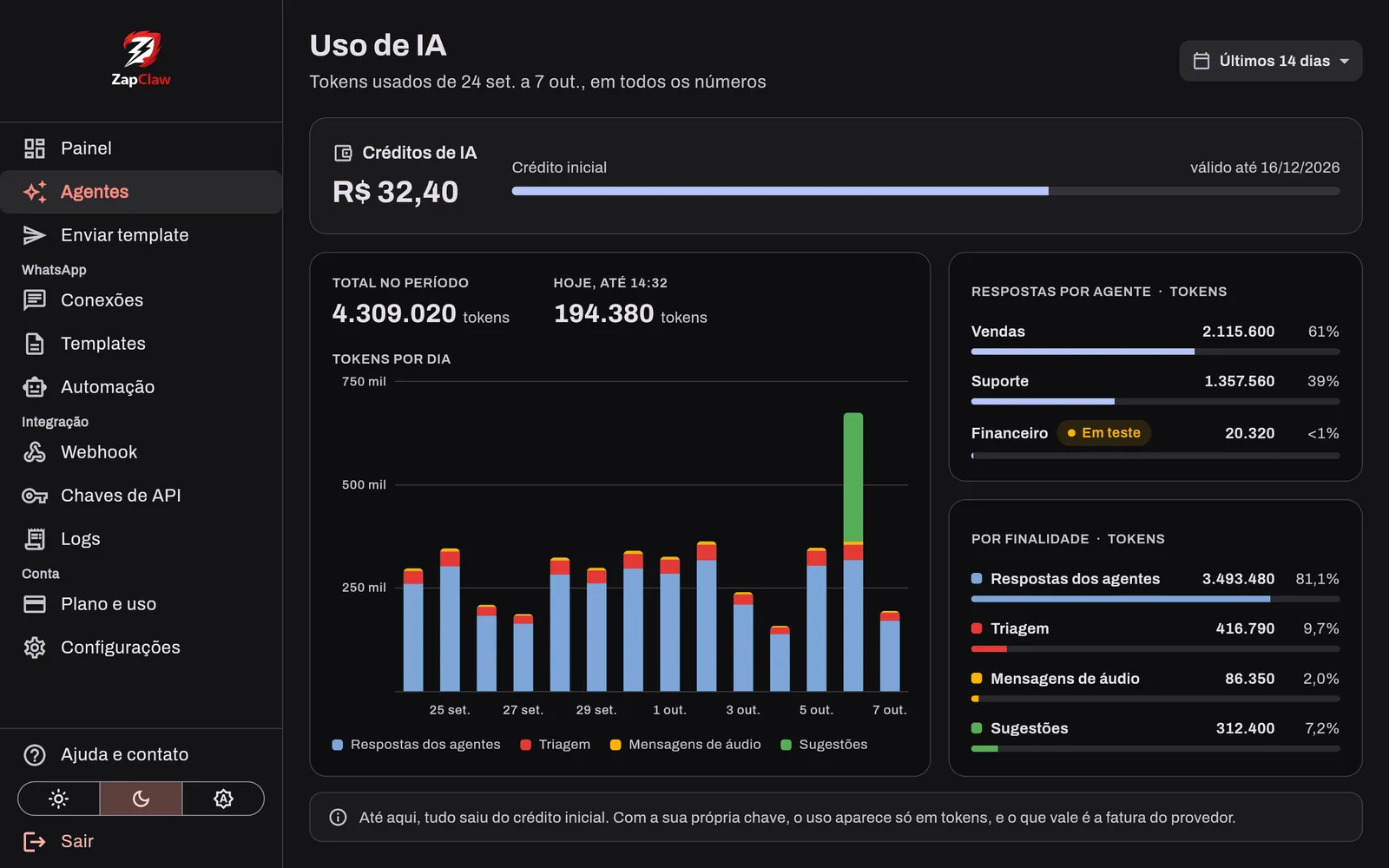Select automatic theme mode button

coord(223,799)
